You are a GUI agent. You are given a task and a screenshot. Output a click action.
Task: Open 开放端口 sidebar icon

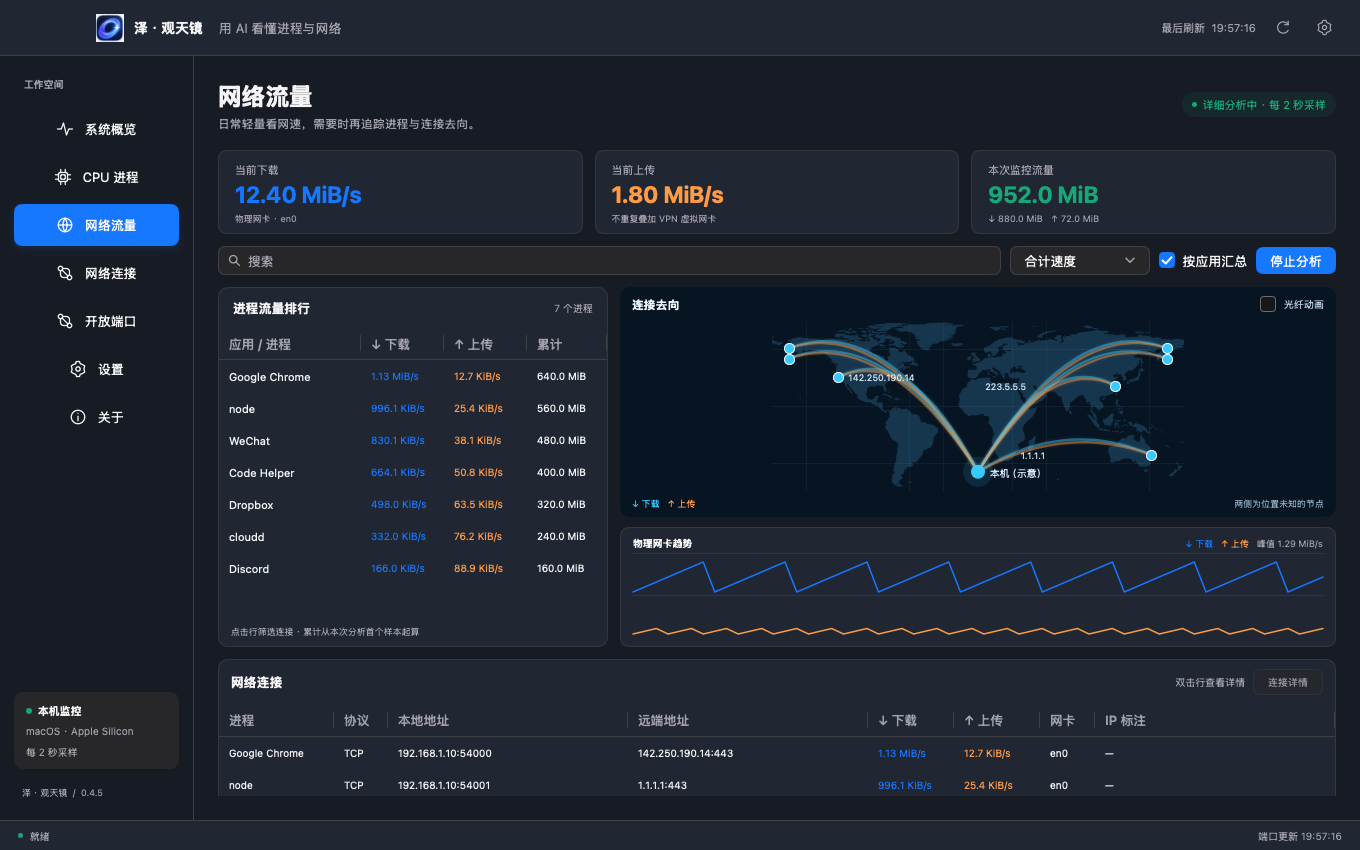[65, 321]
